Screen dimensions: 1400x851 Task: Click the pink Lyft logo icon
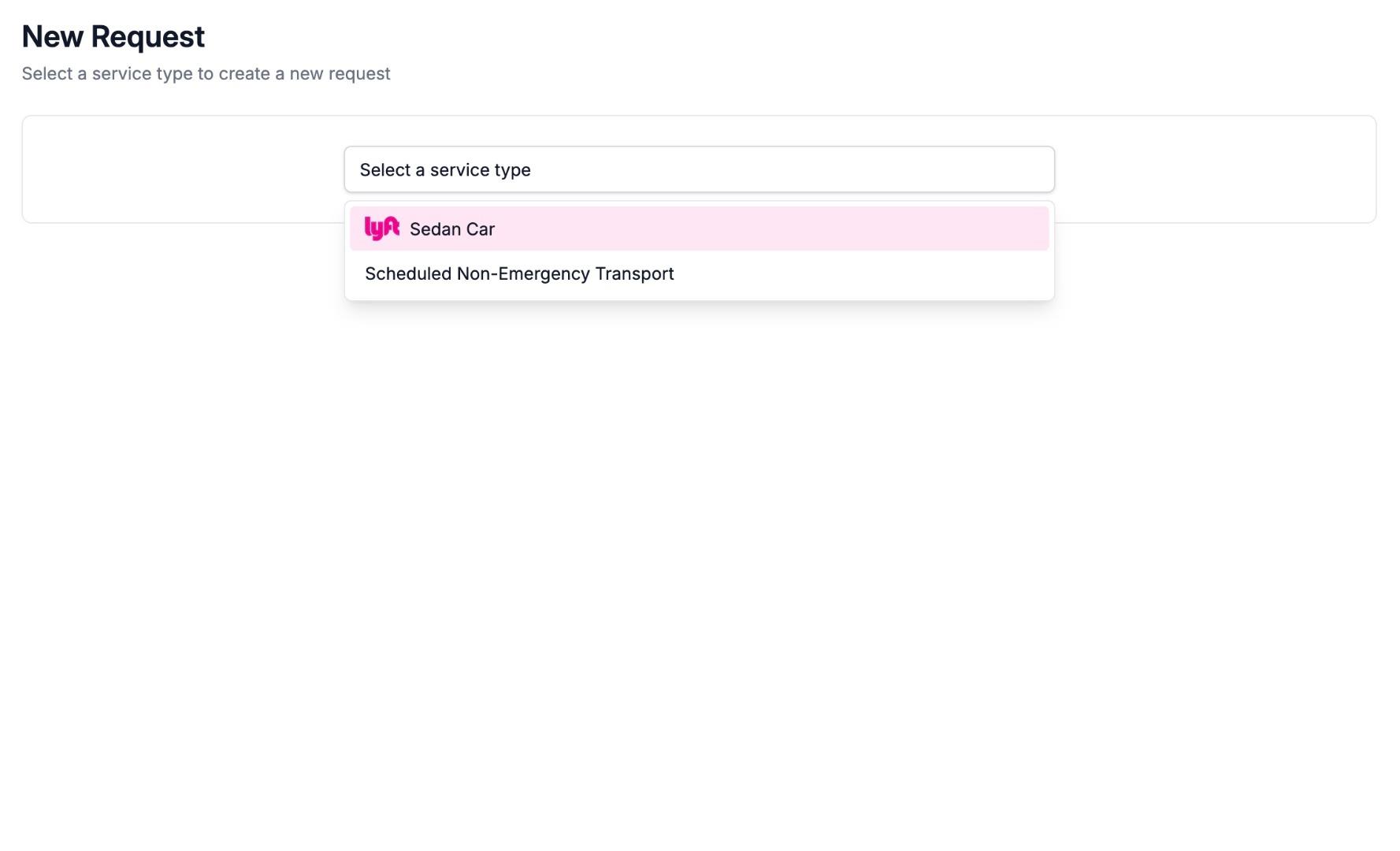click(x=381, y=229)
